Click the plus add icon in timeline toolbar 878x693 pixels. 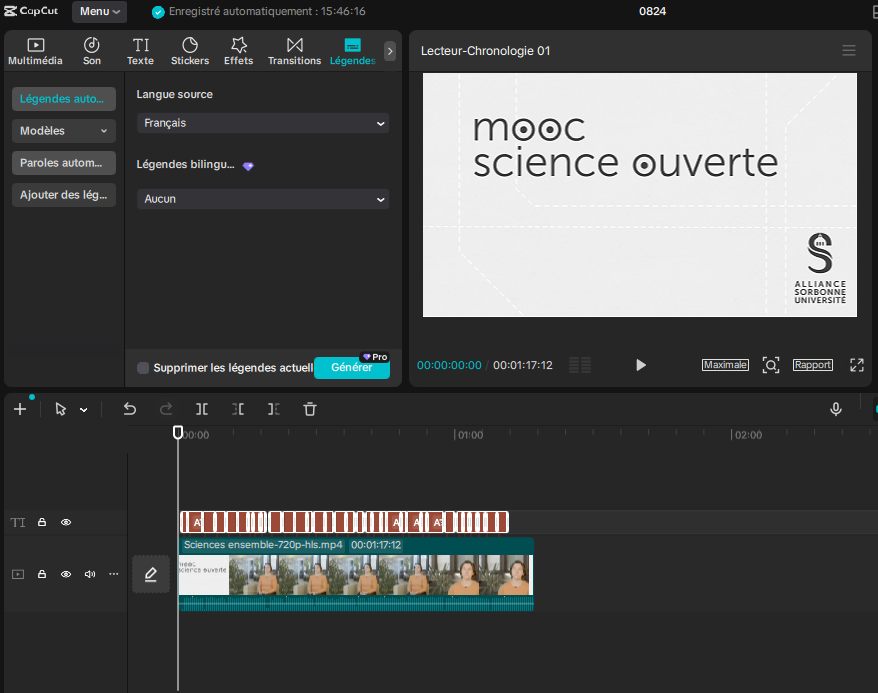pyautogui.click(x=20, y=409)
